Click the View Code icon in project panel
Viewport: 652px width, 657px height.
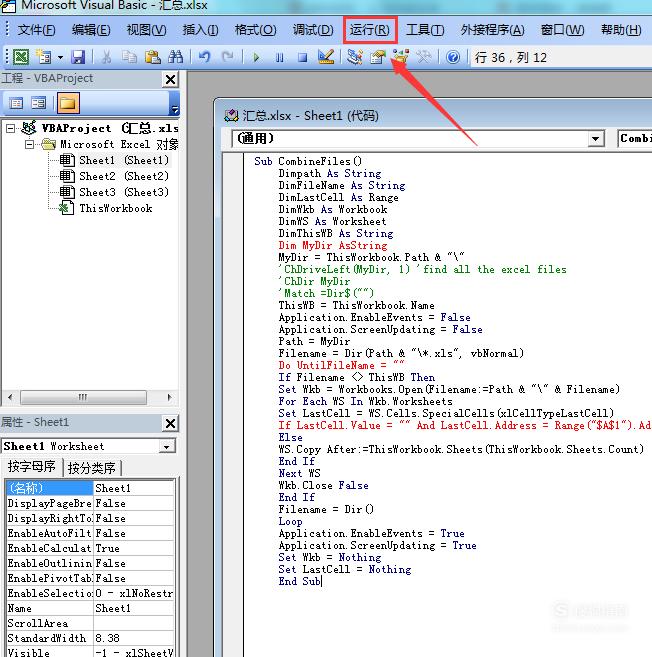coord(16,103)
